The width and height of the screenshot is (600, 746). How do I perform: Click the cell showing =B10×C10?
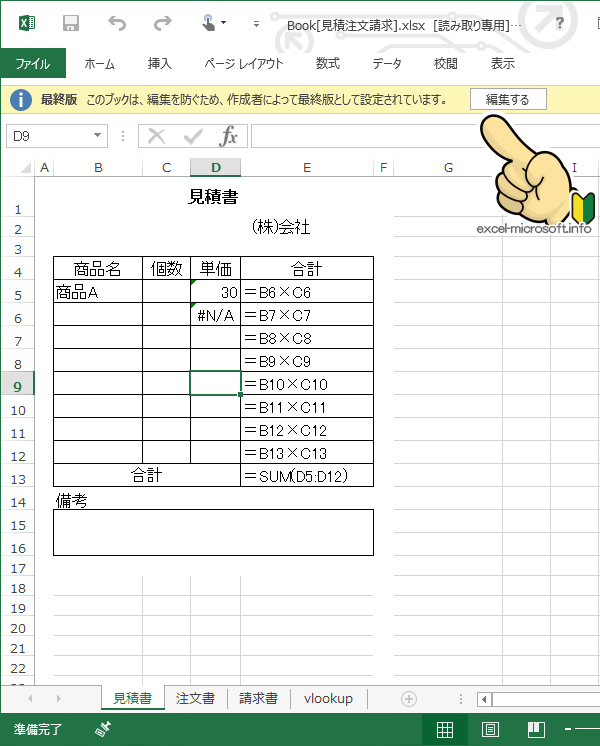click(307, 384)
